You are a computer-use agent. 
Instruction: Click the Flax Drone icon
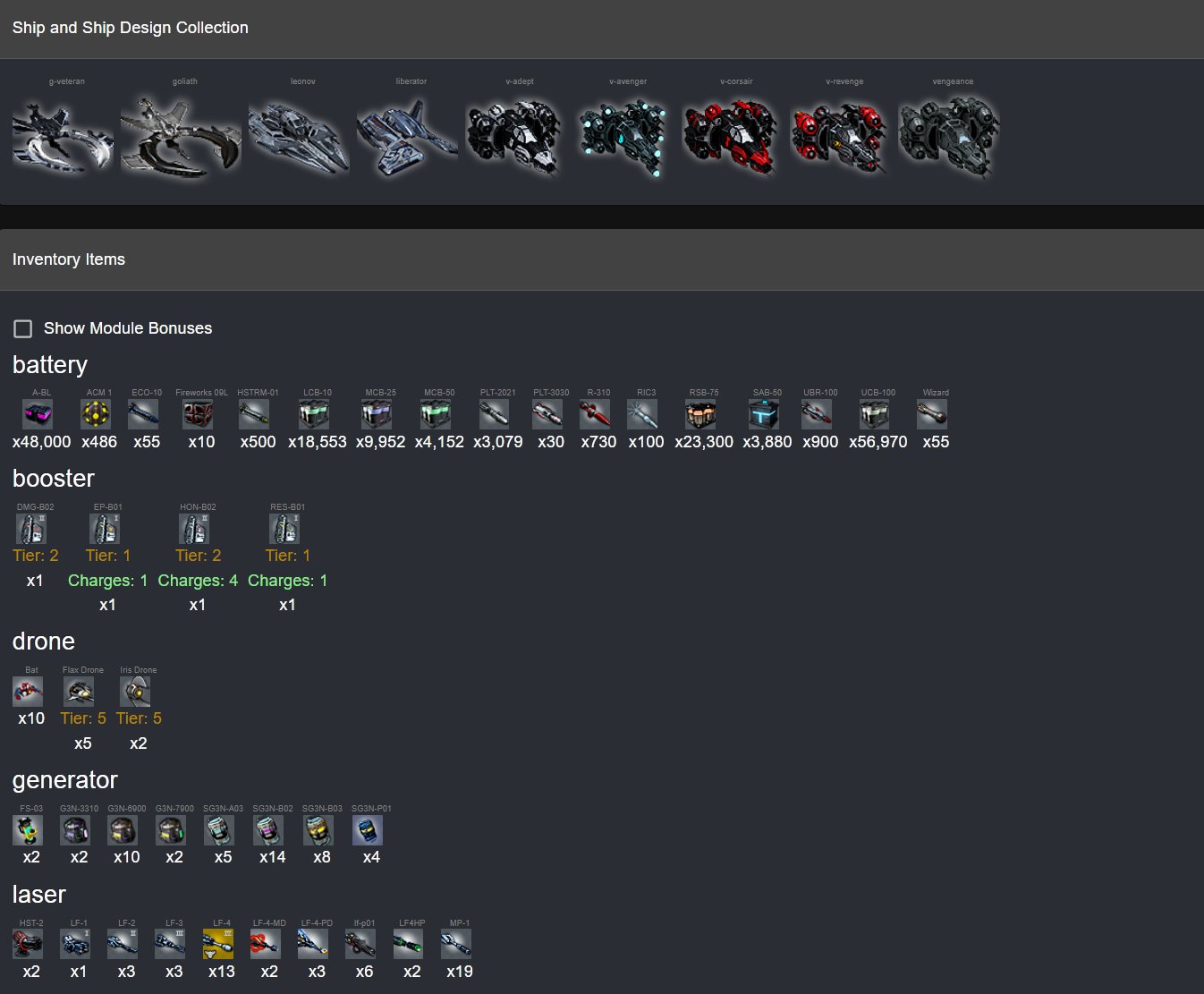(x=79, y=692)
